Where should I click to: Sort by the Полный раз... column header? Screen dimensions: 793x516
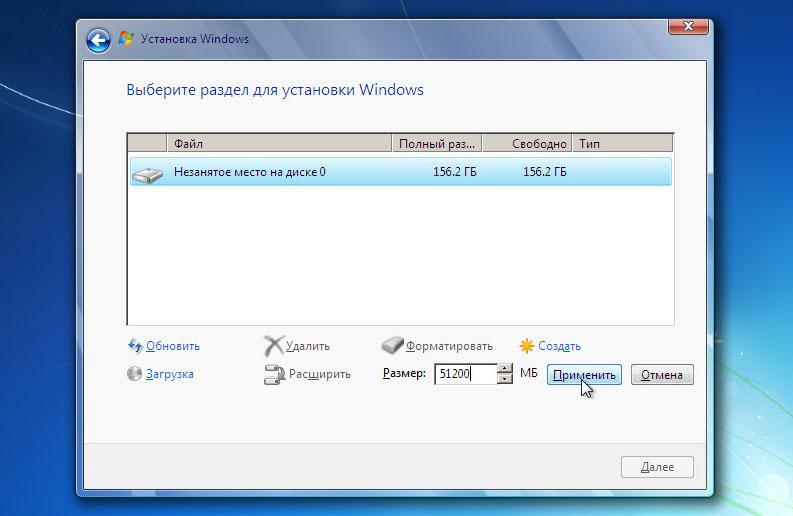point(437,144)
